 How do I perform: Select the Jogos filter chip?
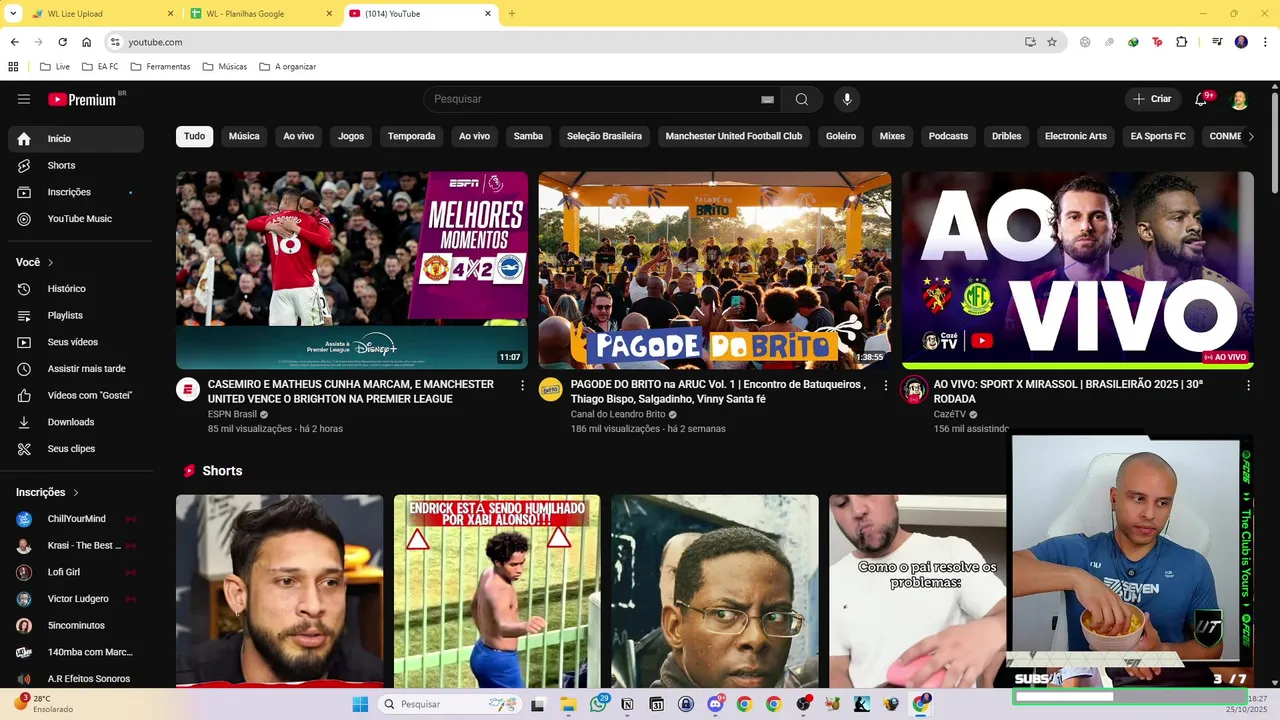[x=351, y=136]
